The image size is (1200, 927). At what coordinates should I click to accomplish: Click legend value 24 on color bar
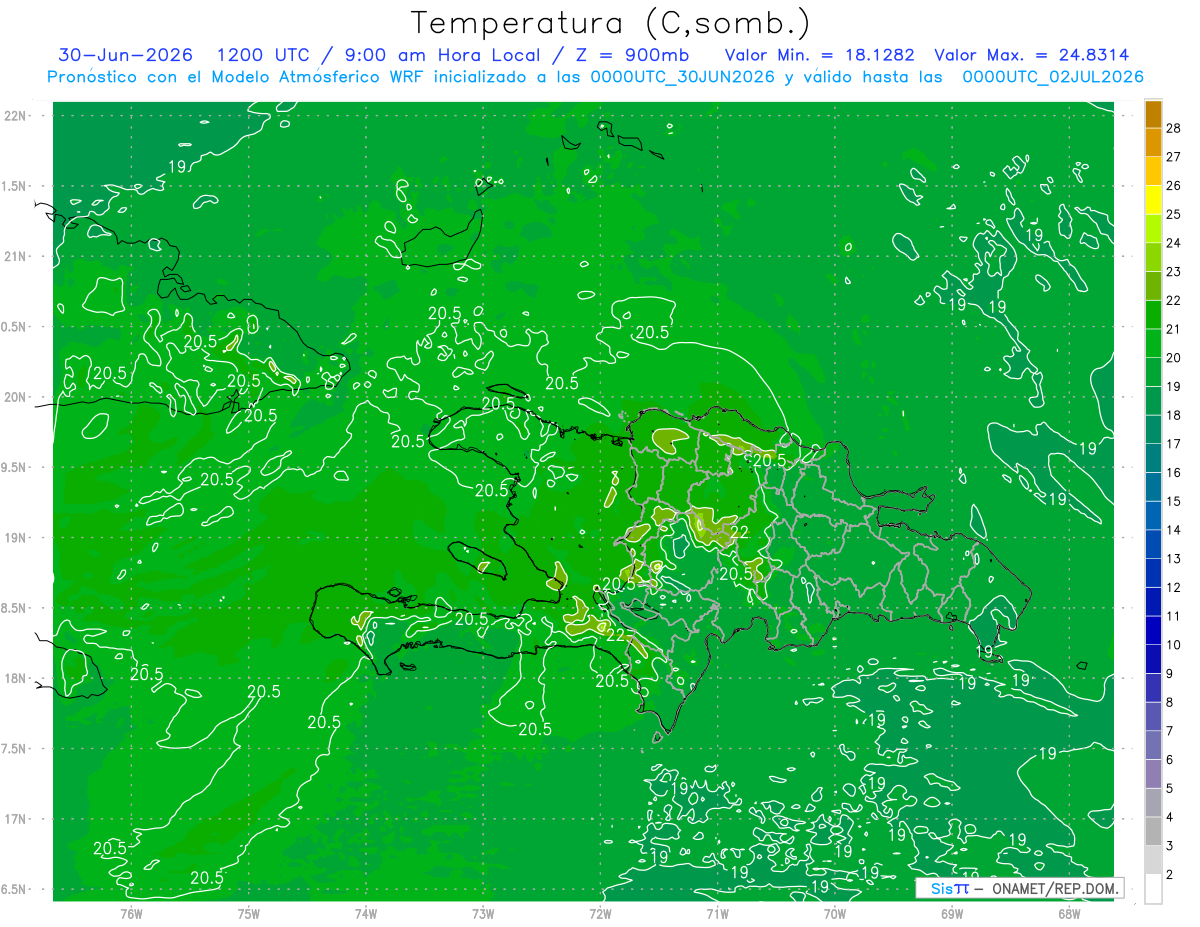[1173, 243]
